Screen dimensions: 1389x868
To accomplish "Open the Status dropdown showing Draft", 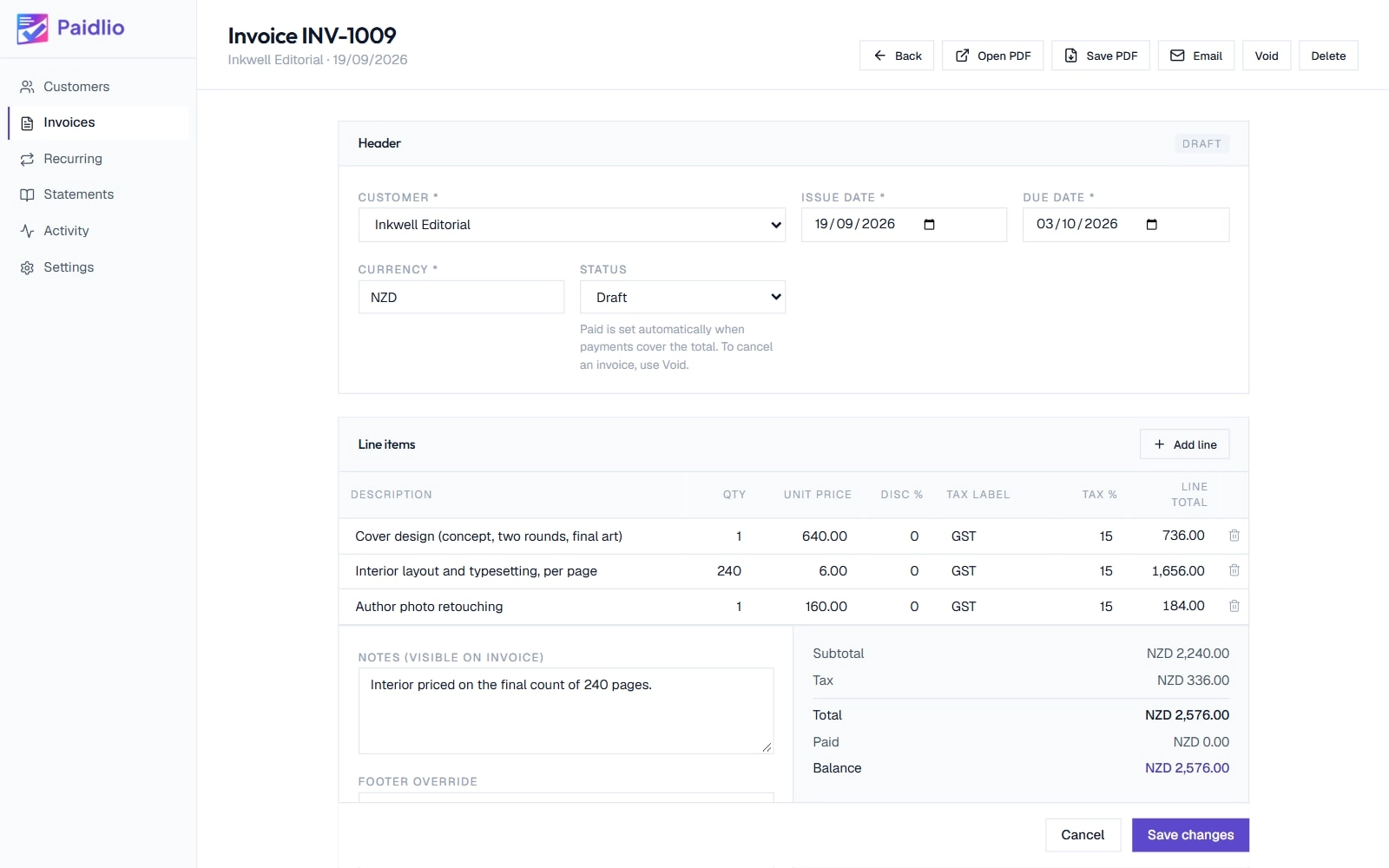I will (x=682, y=297).
